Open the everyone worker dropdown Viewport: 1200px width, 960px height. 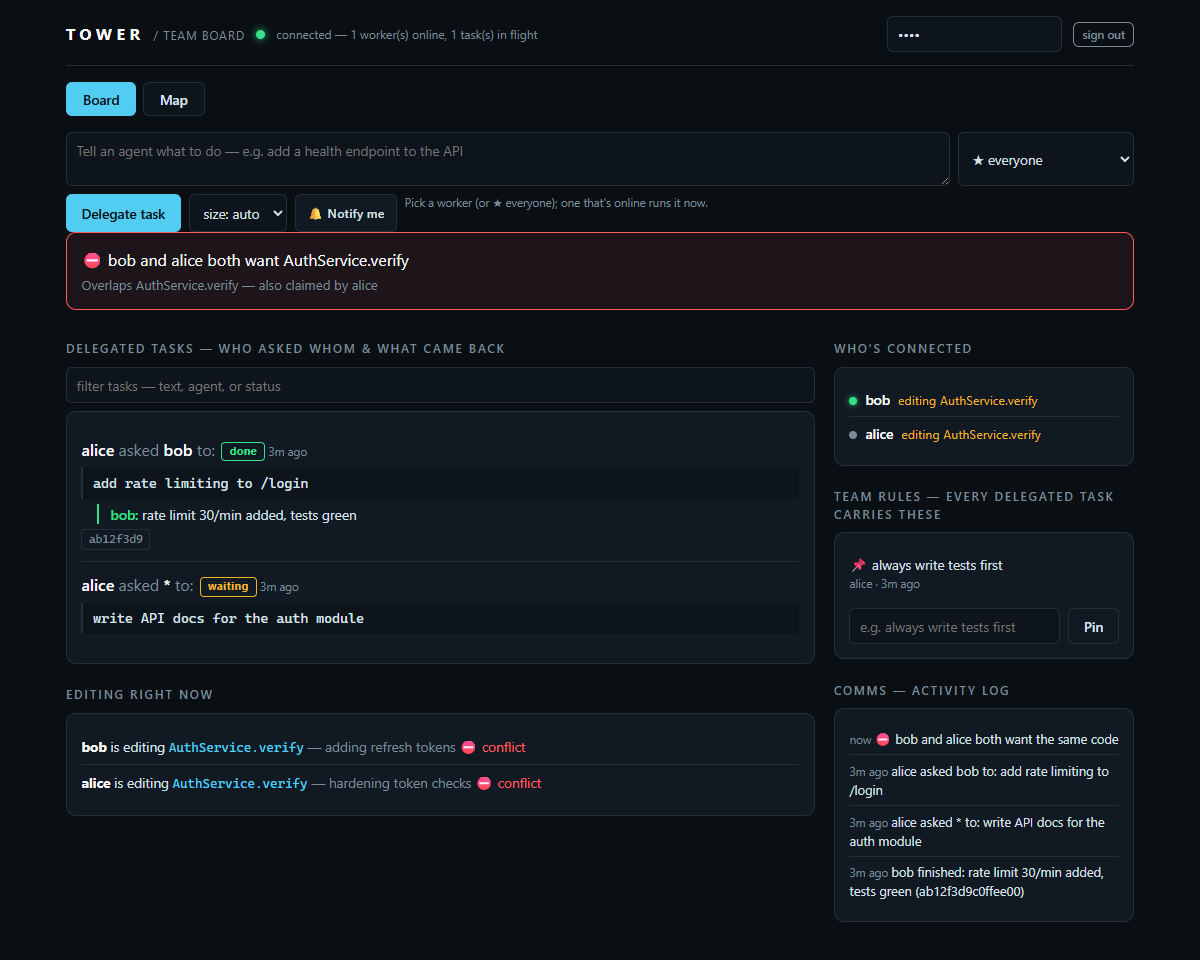point(1046,159)
